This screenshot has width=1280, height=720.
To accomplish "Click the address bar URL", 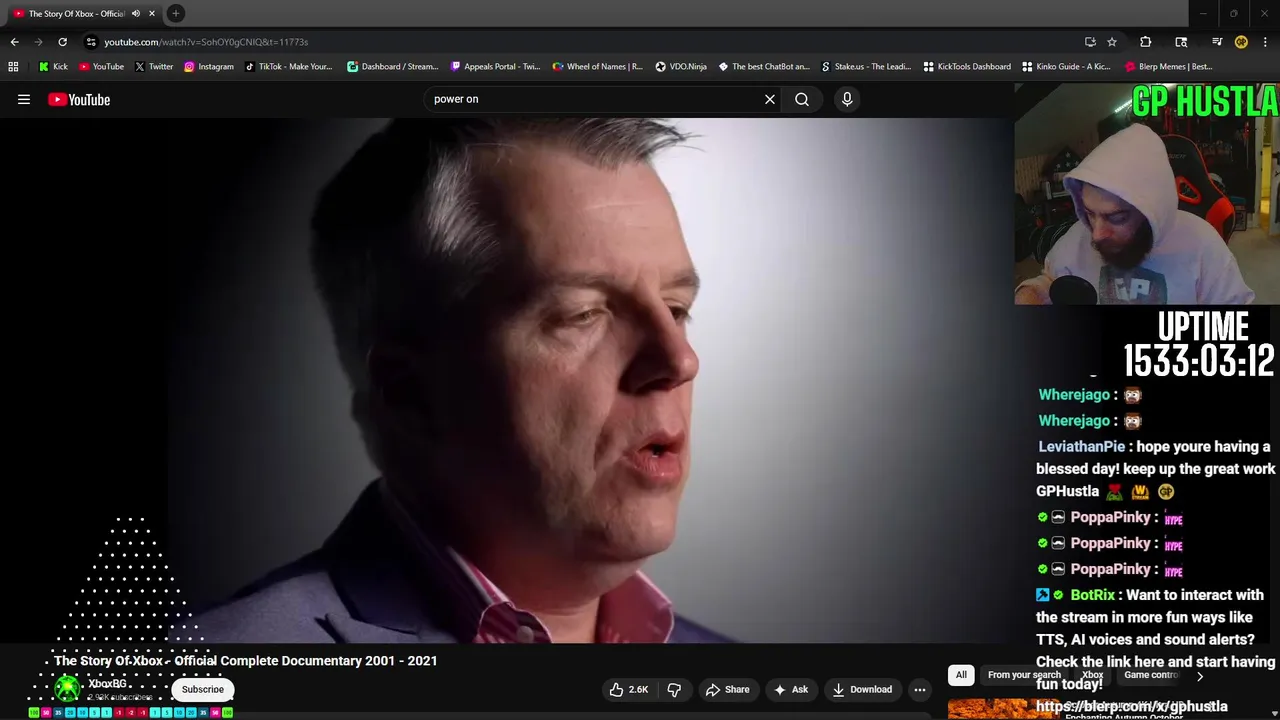I will click(x=206, y=42).
